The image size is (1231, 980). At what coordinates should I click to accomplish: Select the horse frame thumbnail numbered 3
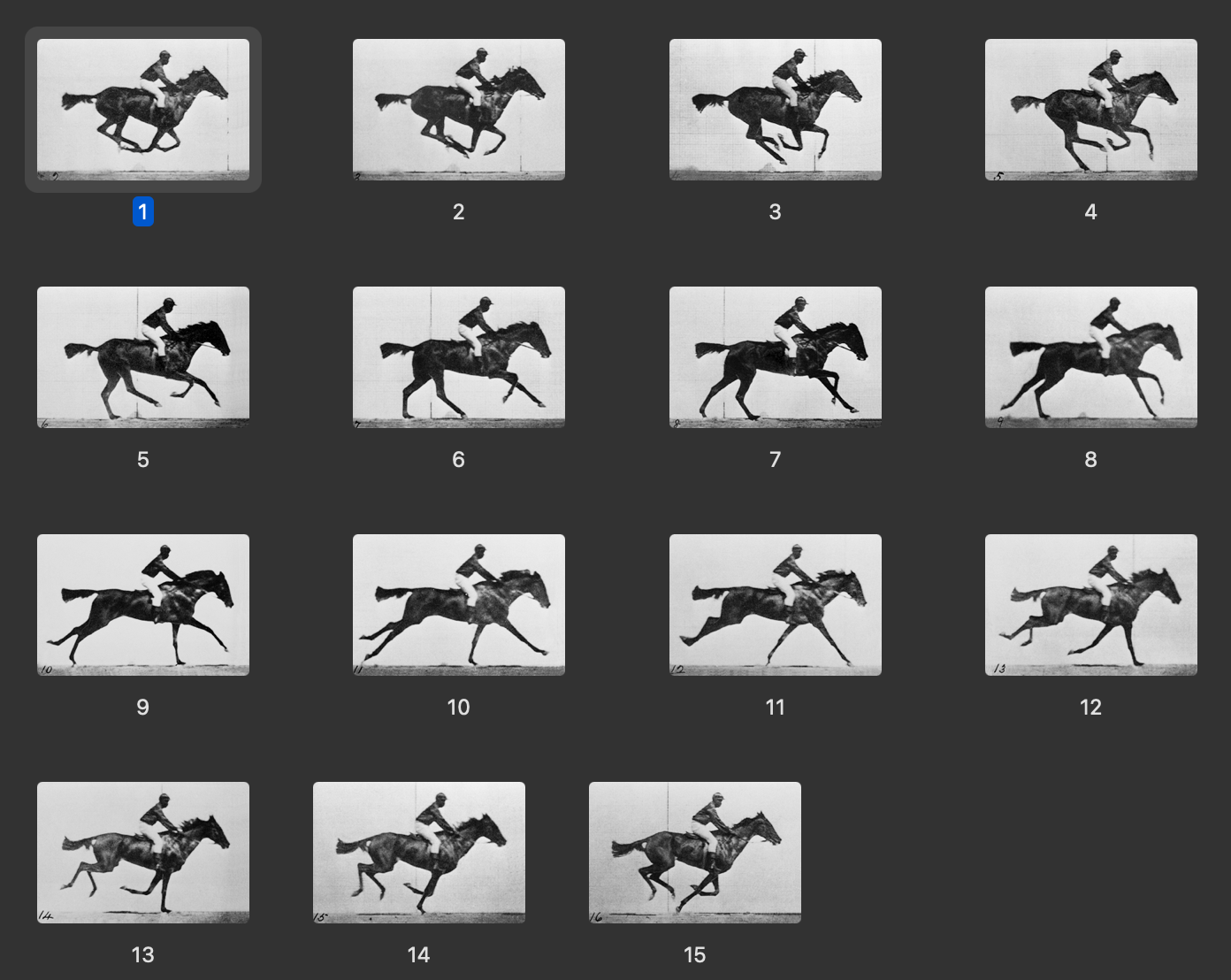pyautogui.click(x=776, y=110)
